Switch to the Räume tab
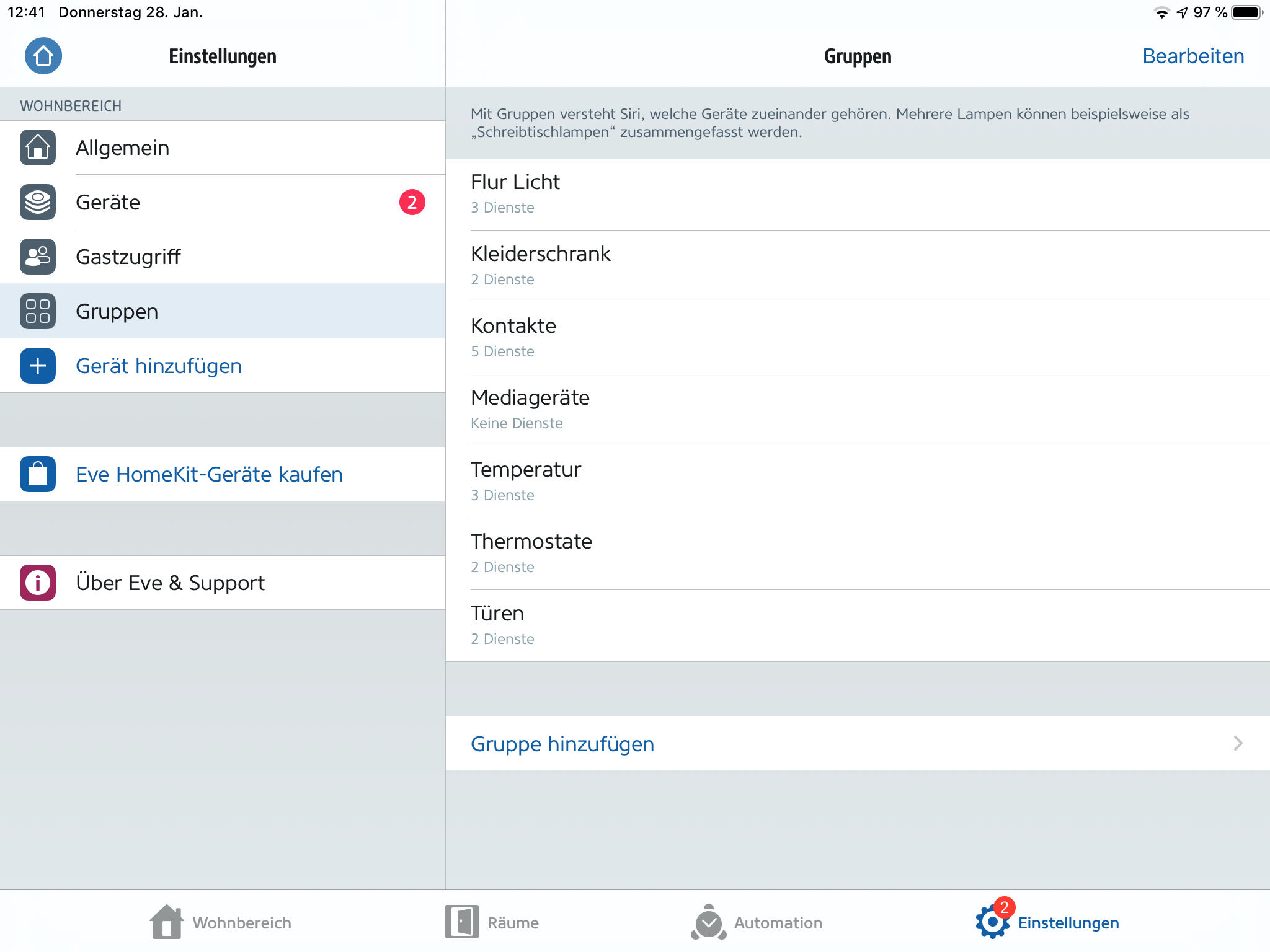This screenshot has width=1270, height=952. pyautogui.click(x=492, y=922)
